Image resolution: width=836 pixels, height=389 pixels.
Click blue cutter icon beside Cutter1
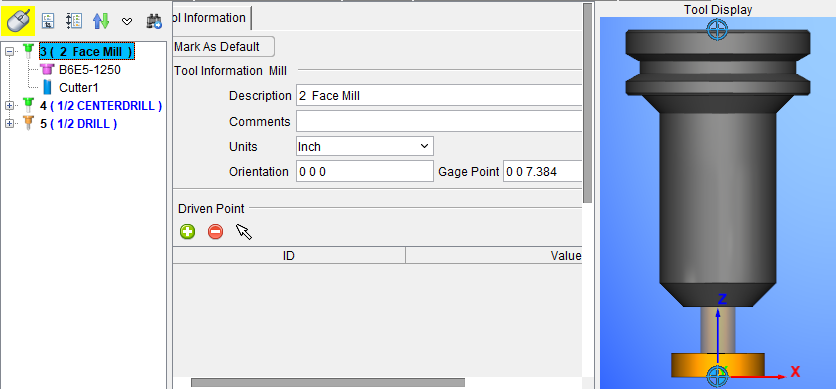tap(48, 87)
